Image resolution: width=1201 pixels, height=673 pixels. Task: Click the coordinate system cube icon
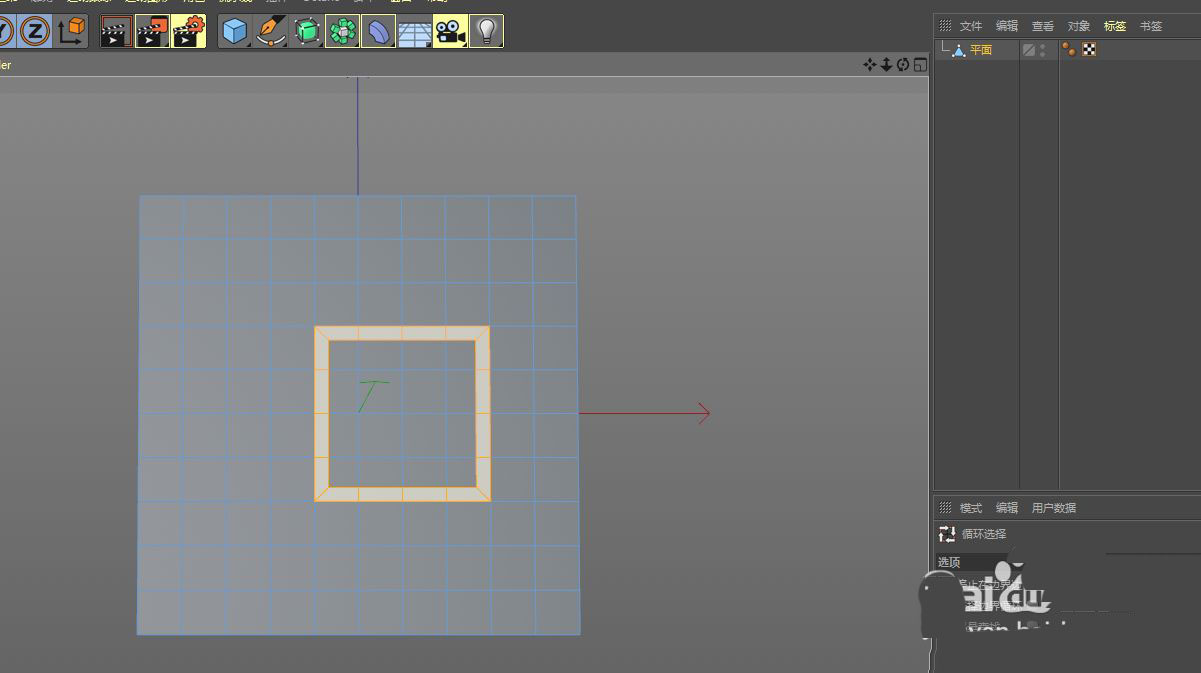point(72,31)
